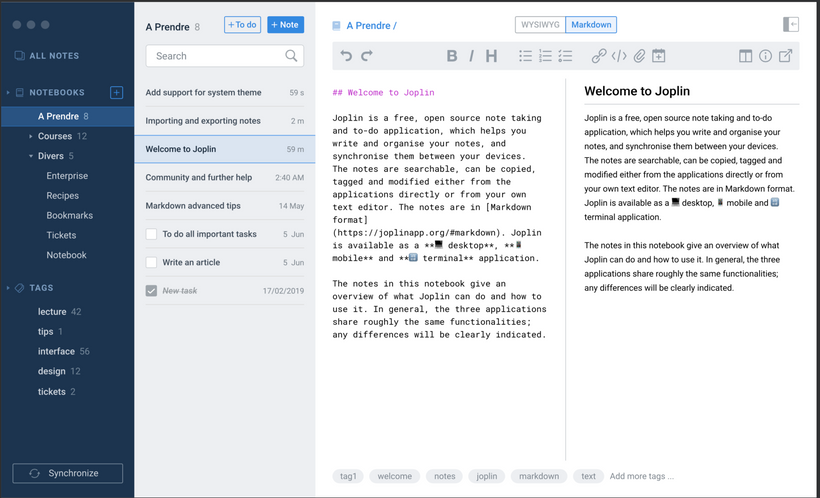
Task: Switch editor to Markdown mode
Action: pyautogui.click(x=591, y=25)
